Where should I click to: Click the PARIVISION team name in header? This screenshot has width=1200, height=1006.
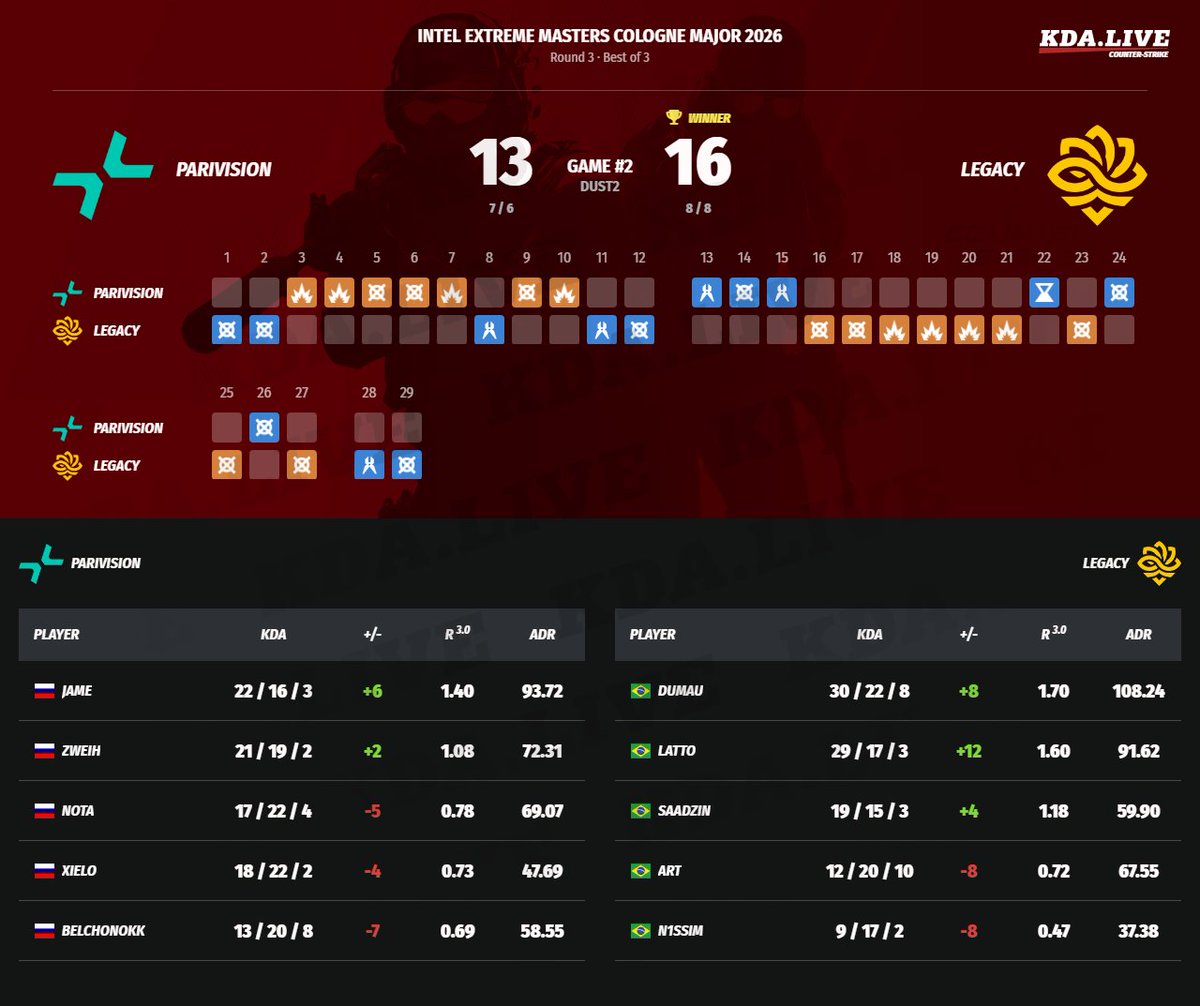pos(224,169)
